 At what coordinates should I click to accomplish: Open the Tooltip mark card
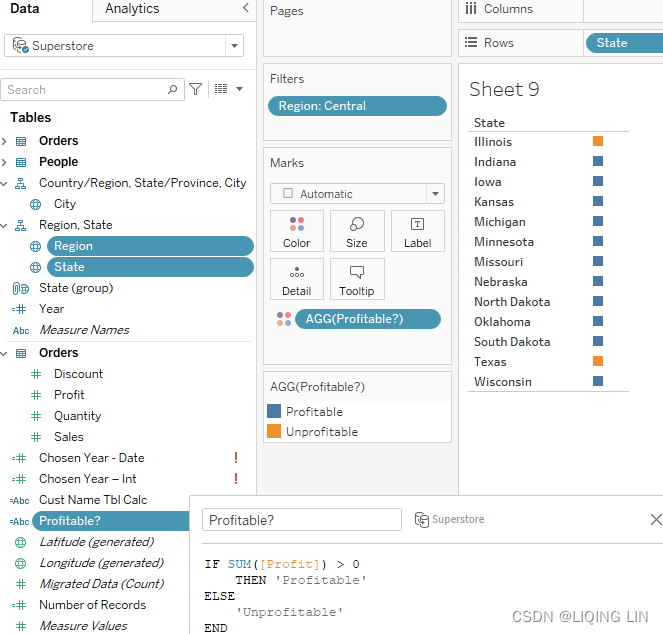tap(357, 279)
